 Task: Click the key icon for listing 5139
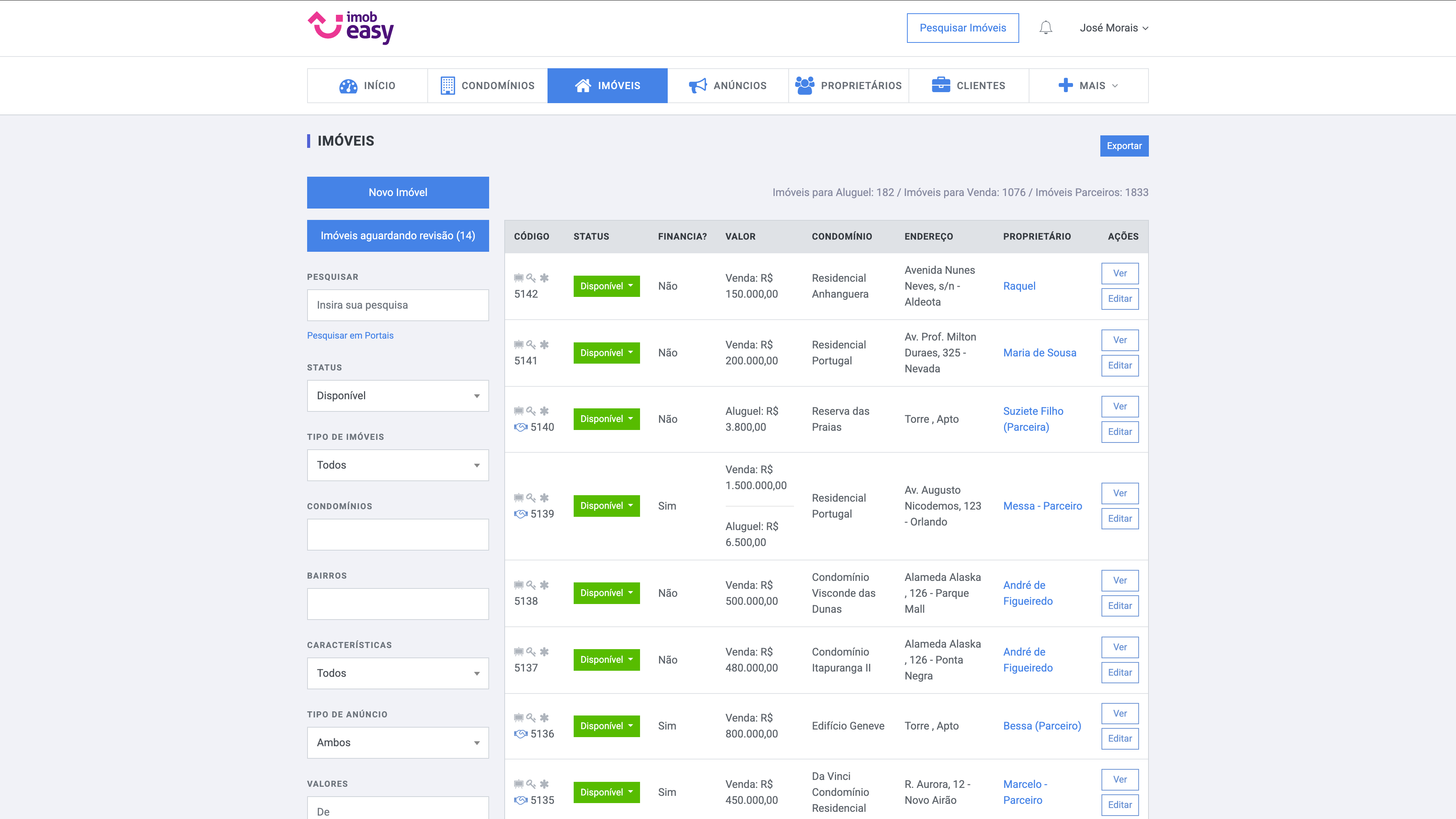(531, 498)
